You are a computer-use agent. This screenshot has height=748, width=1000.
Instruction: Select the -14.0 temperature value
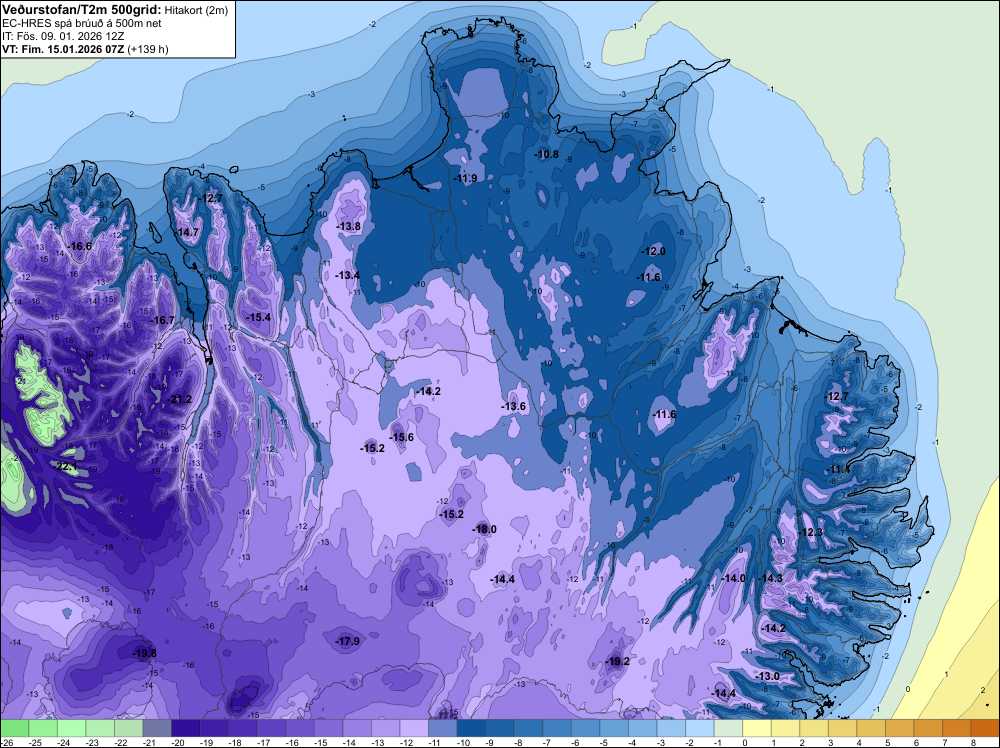733,578
